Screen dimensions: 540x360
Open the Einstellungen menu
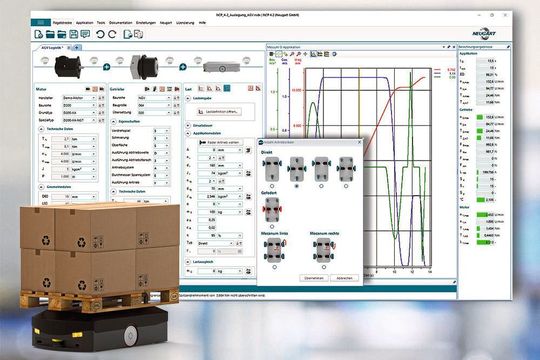coord(146,23)
